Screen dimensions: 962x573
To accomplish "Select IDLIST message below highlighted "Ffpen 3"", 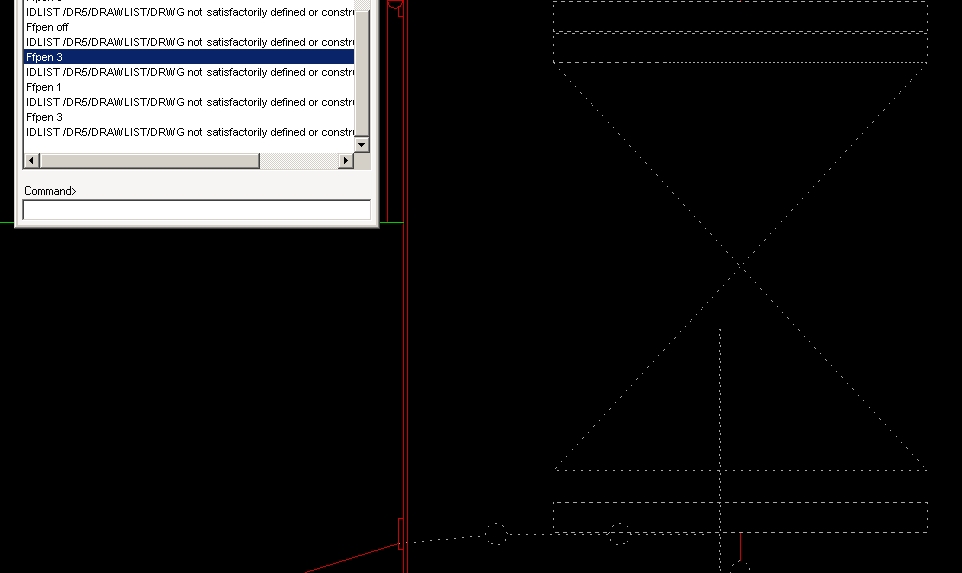I will (x=189, y=72).
